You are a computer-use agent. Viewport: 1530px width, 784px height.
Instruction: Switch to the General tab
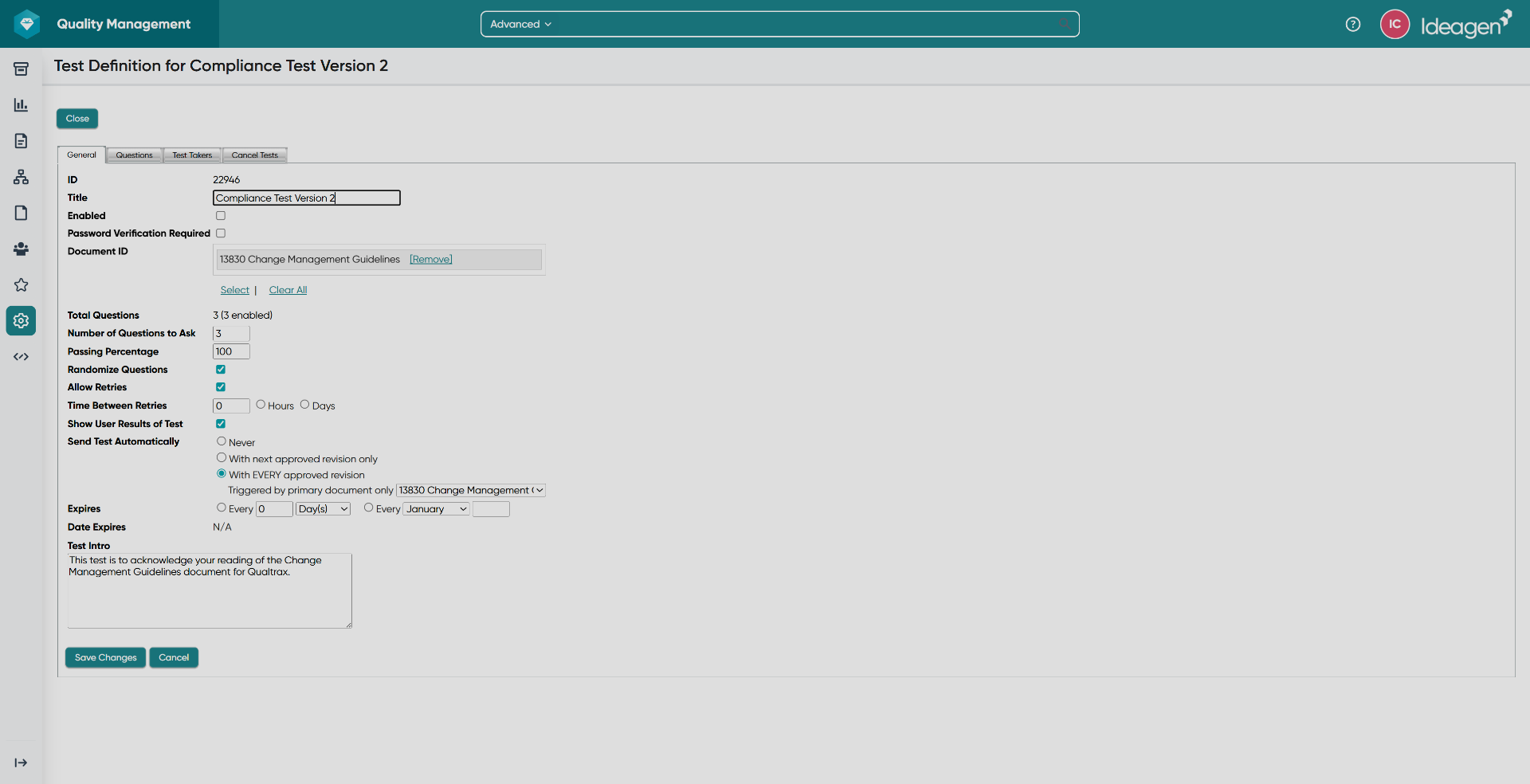pyautogui.click(x=81, y=155)
